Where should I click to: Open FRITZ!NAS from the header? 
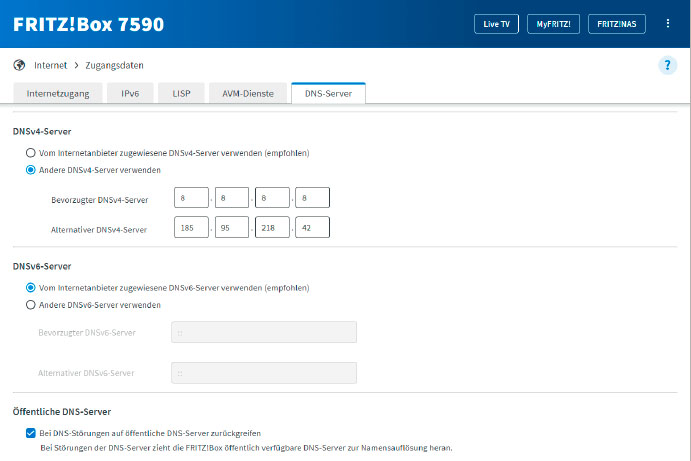click(x=617, y=24)
